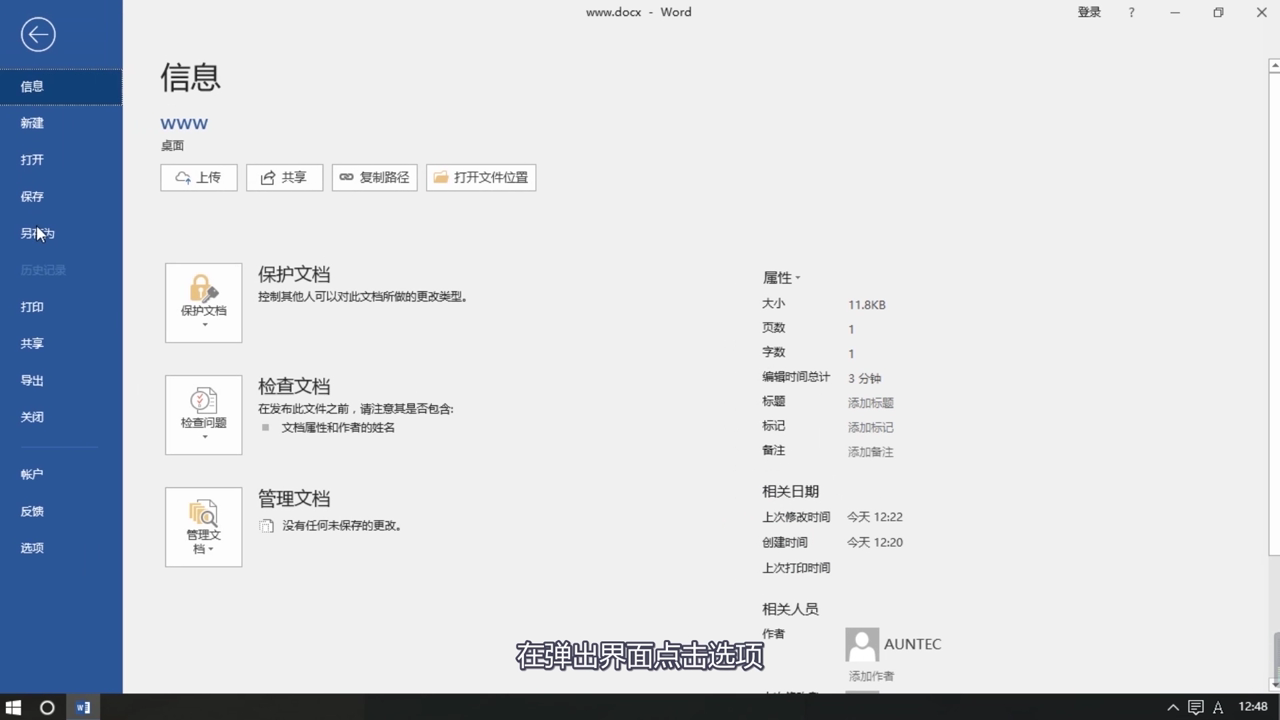
Task: Select Export (导出) in the sidebar
Action: (x=61, y=381)
